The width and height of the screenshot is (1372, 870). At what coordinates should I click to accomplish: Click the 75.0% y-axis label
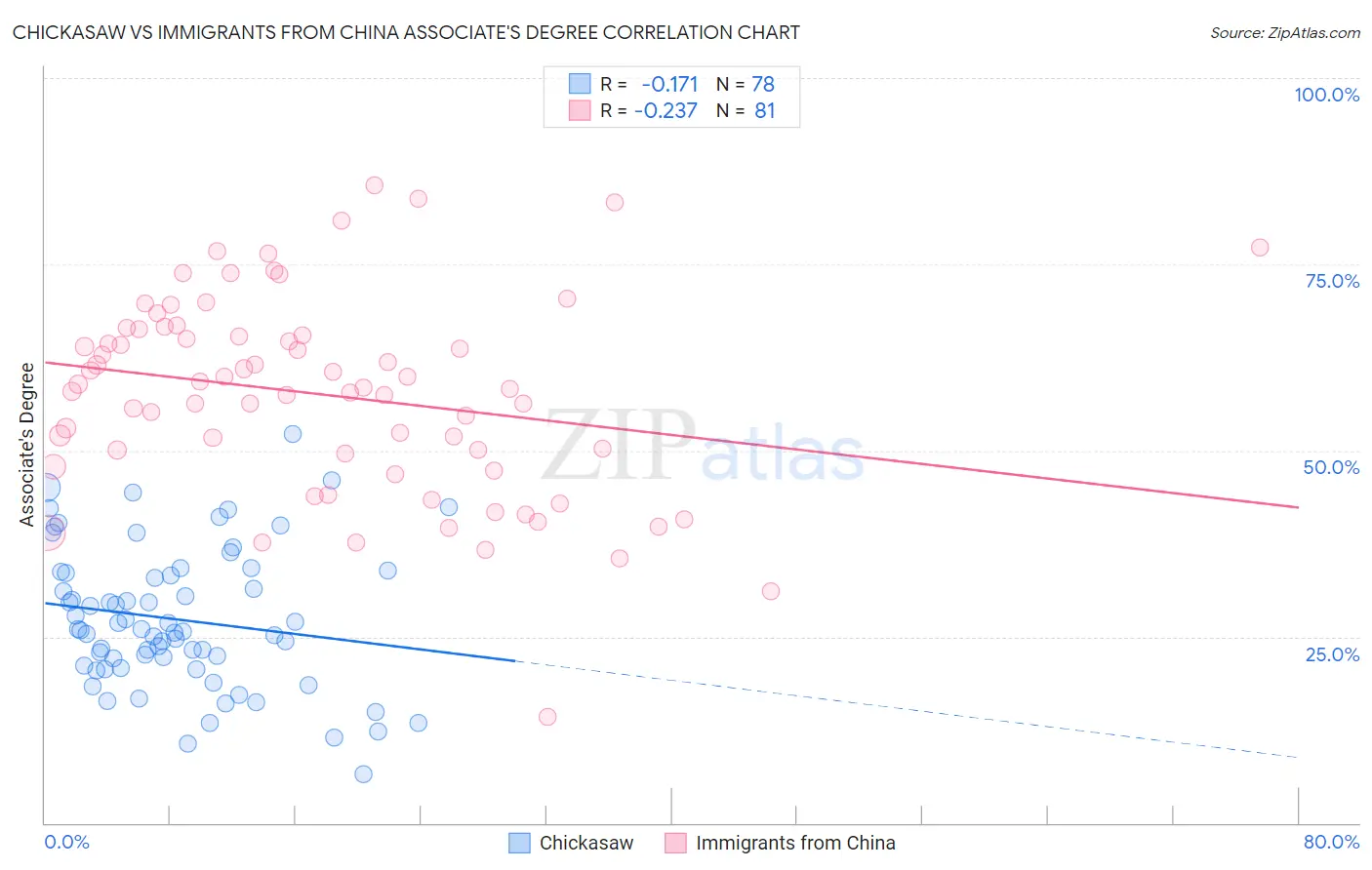[x=1332, y=281]
